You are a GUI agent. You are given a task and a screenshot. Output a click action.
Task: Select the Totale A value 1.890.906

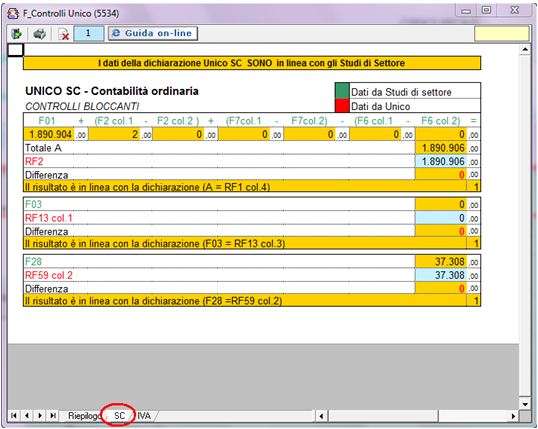[441, 148]
